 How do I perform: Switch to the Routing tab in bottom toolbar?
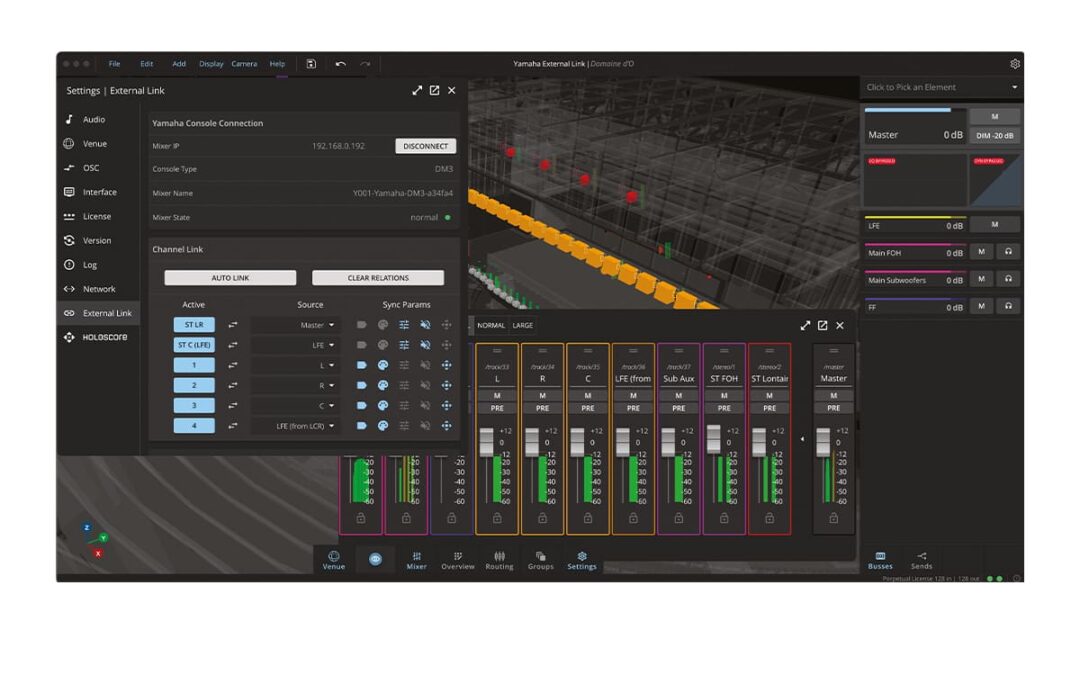(x=499, y=561)
